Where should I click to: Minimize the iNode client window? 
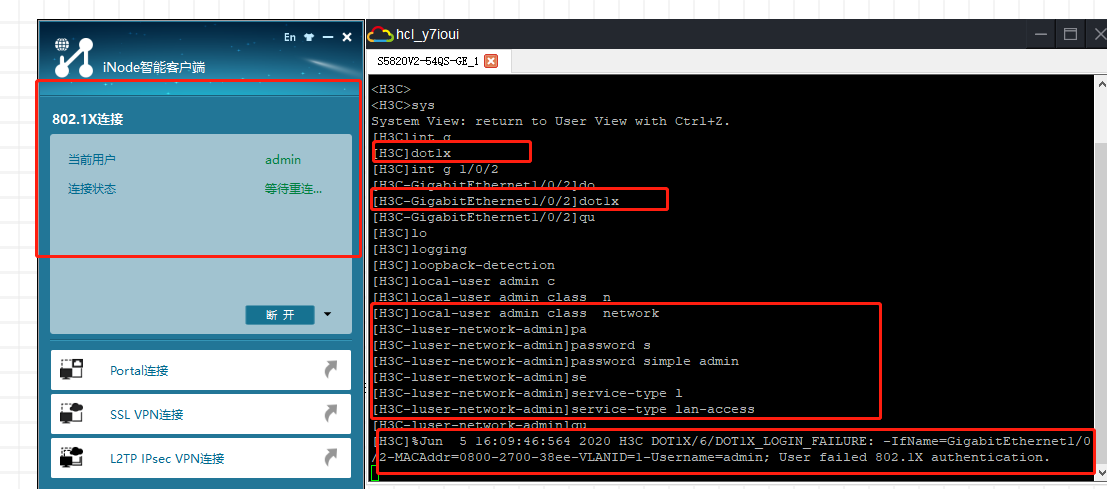[x=328, y=37]
